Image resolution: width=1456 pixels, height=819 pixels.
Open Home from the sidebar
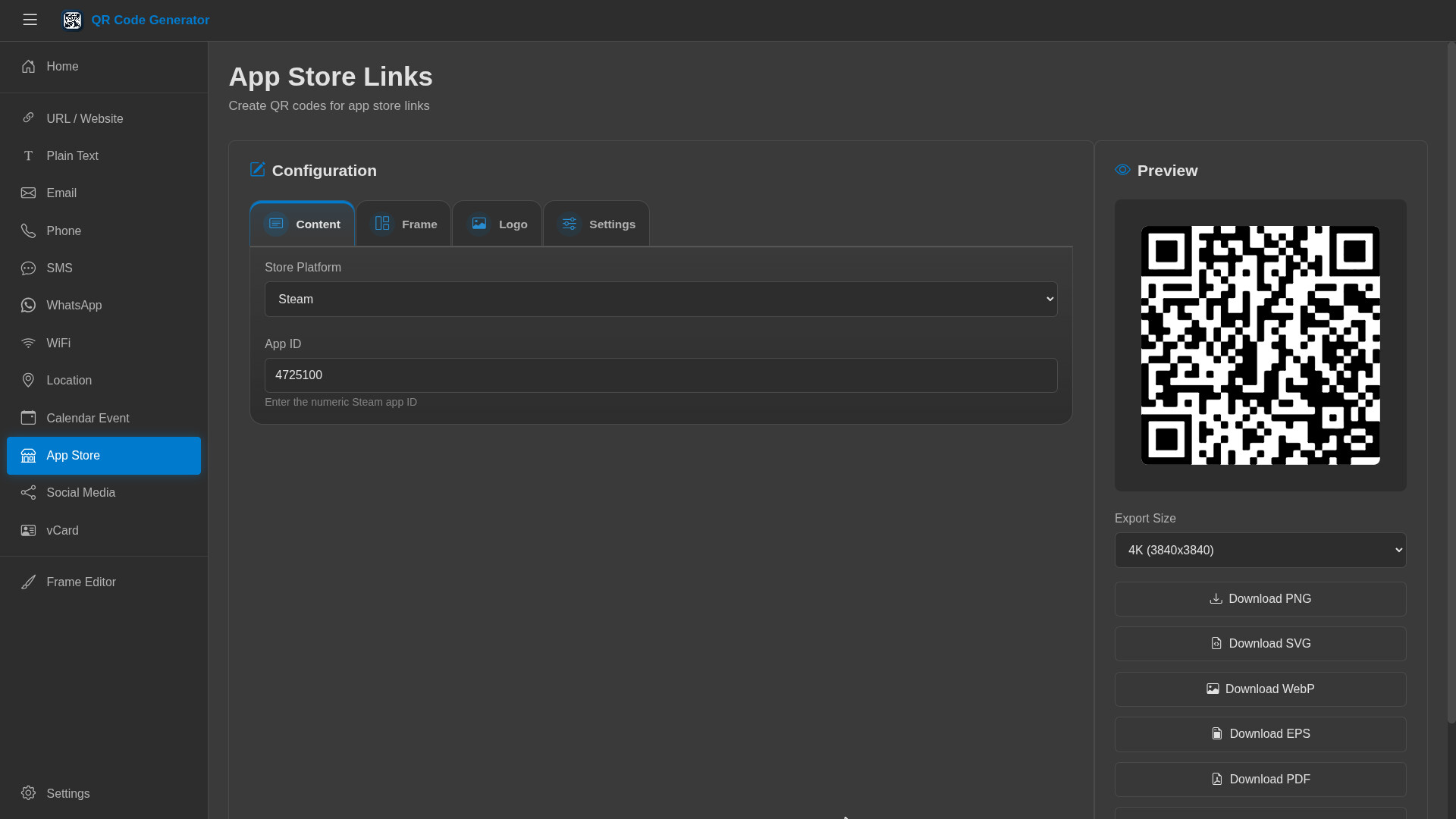[x=104, y=67]
